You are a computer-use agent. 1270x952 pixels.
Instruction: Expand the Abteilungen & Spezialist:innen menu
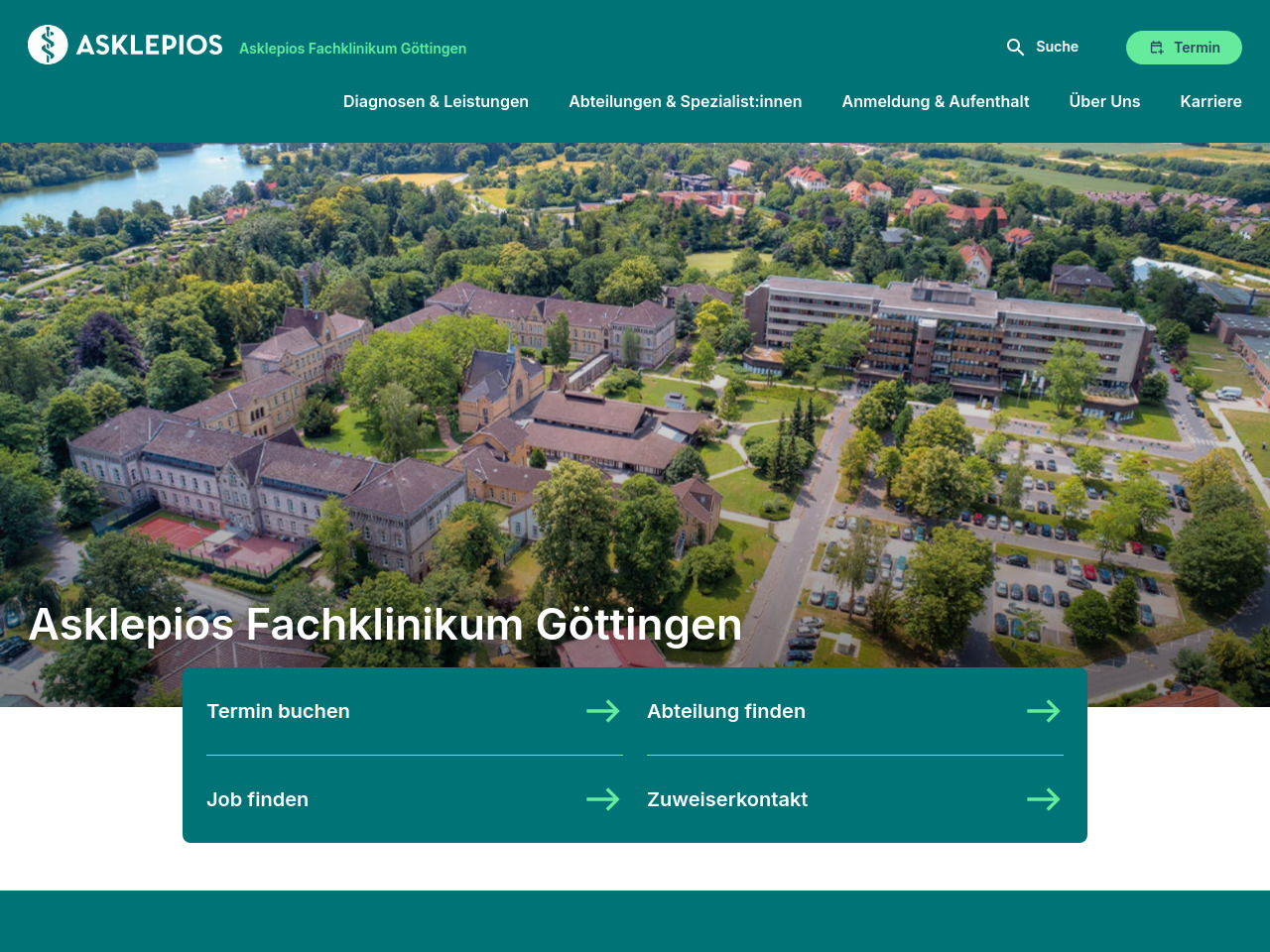(685, 101)
